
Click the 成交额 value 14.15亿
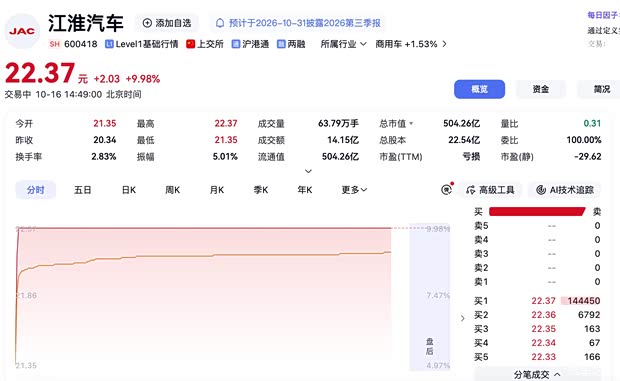[x=343, y=140]
